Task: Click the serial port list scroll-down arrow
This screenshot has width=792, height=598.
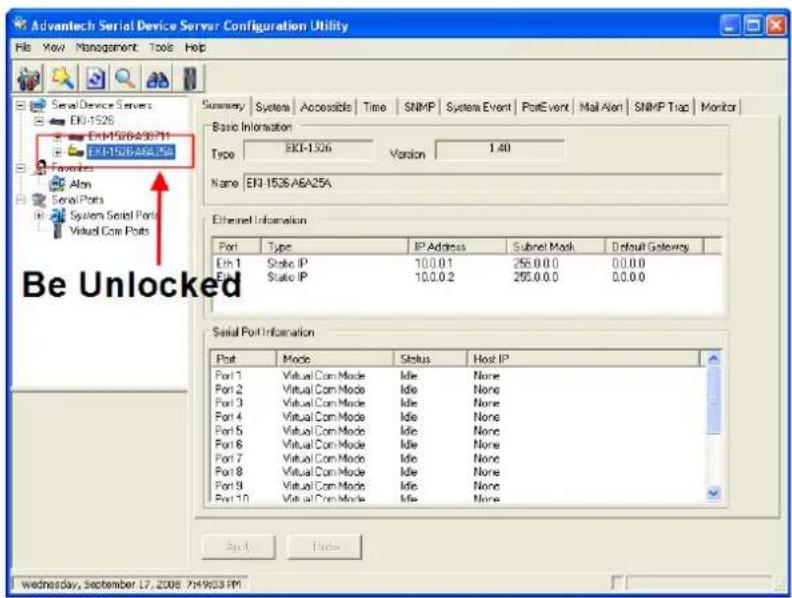Action: [x=713, y=493]
